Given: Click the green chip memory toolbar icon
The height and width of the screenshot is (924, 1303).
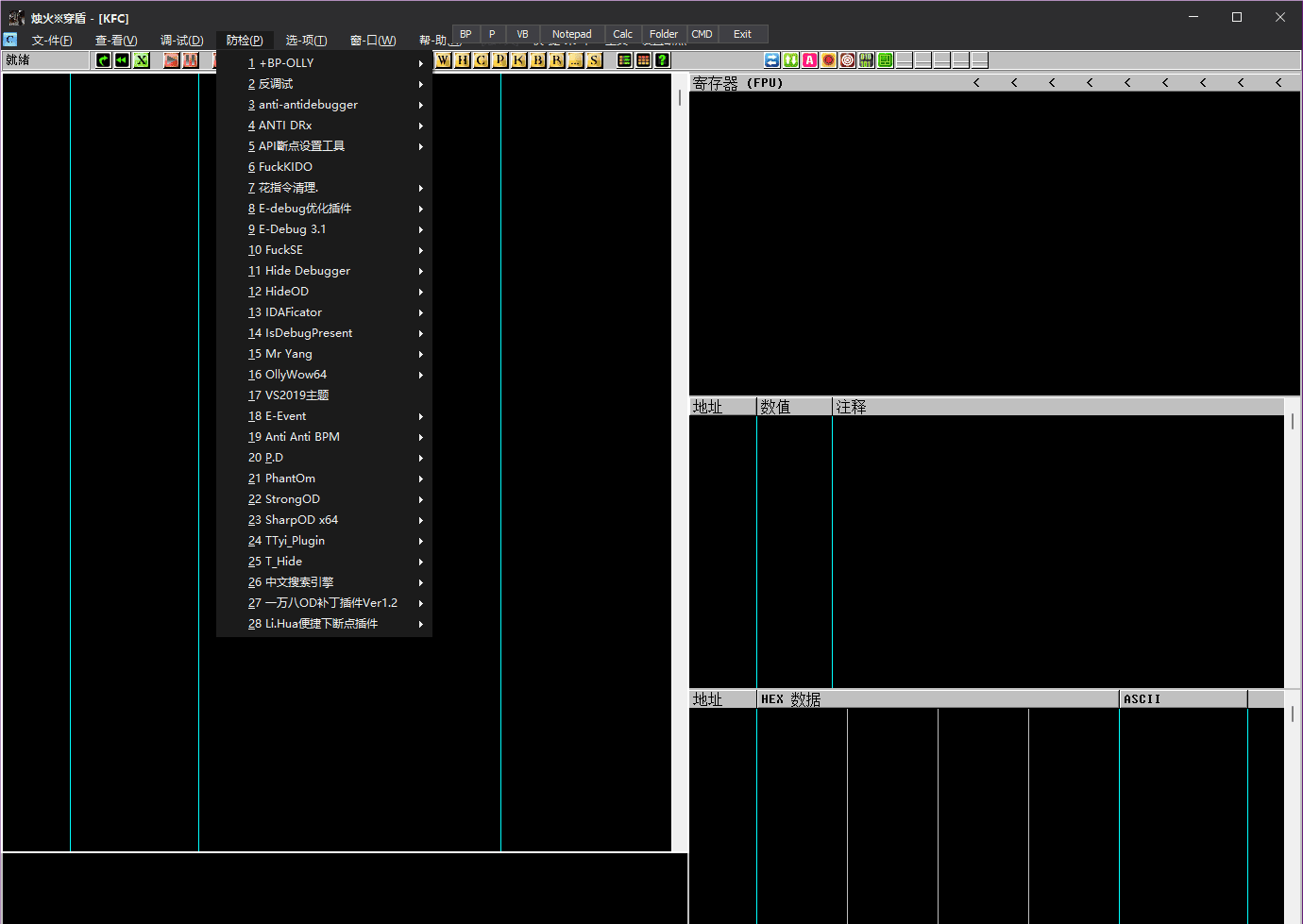Looking at the screenshot, I should click(885, 60).
